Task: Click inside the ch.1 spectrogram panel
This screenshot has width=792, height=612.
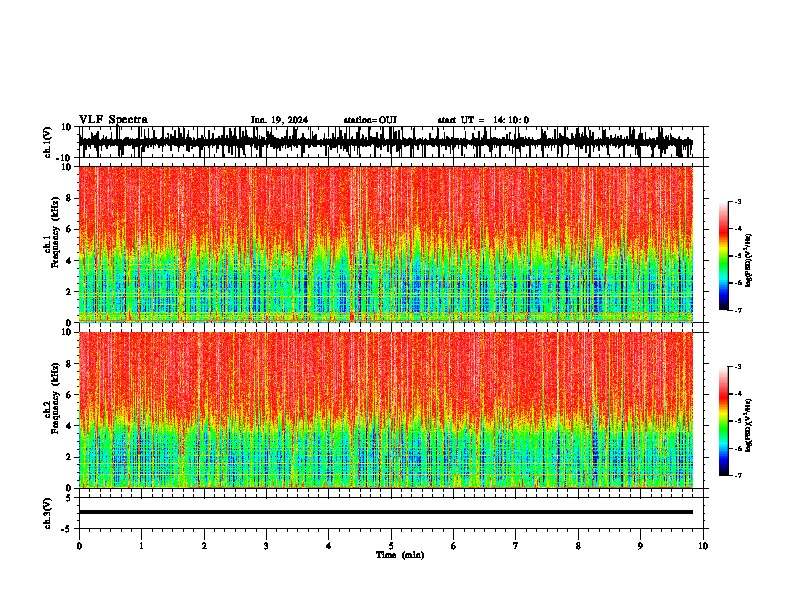Action: tap(386, 244)
